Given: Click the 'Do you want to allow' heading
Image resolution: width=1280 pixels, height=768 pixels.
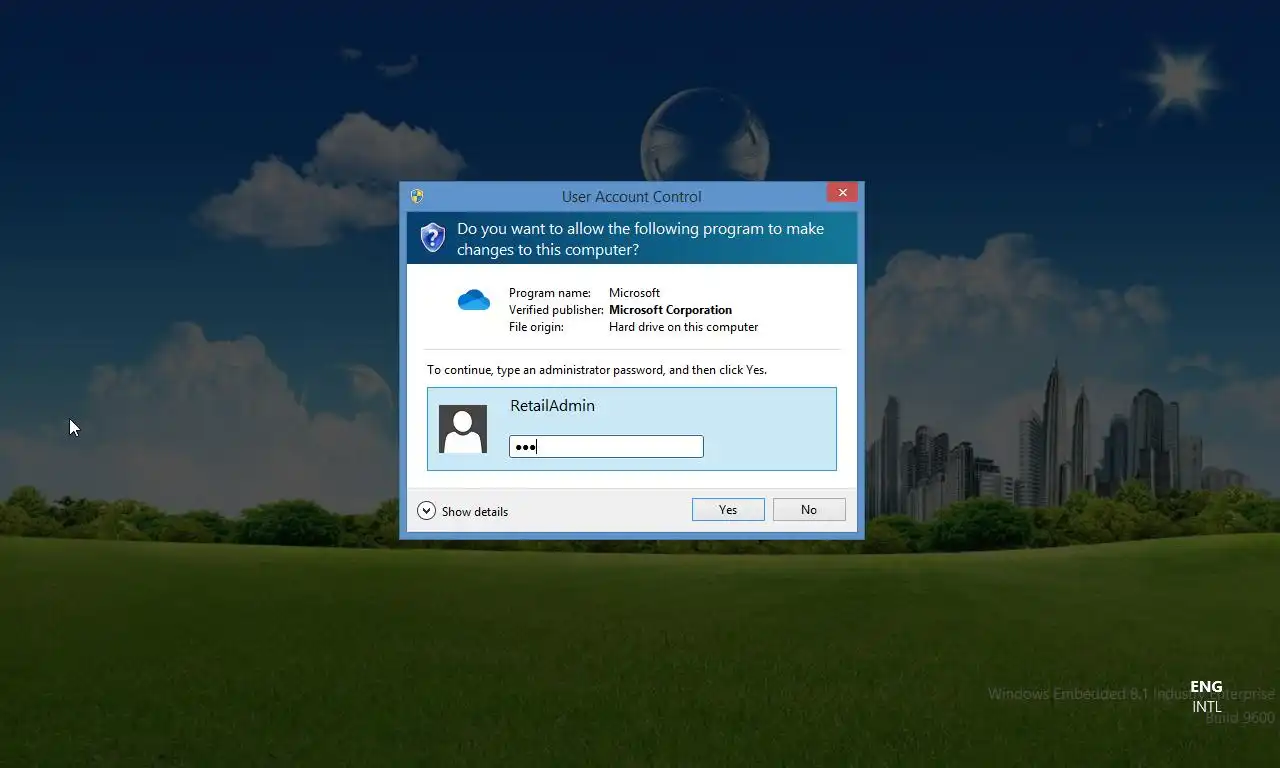Looking at the screenshot, I should pyautogui.click(x=640, y=239).
